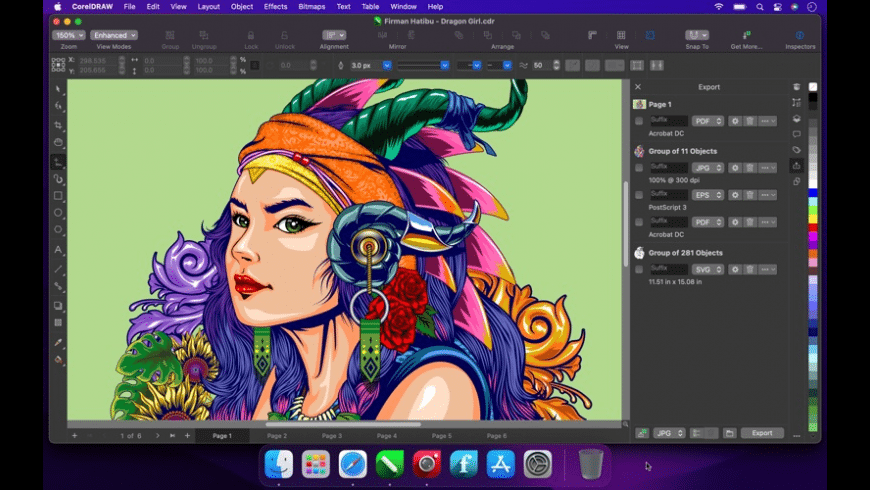Open the 150% zoom level dropdown
870x490 pixels.
(x=69, y=35)
